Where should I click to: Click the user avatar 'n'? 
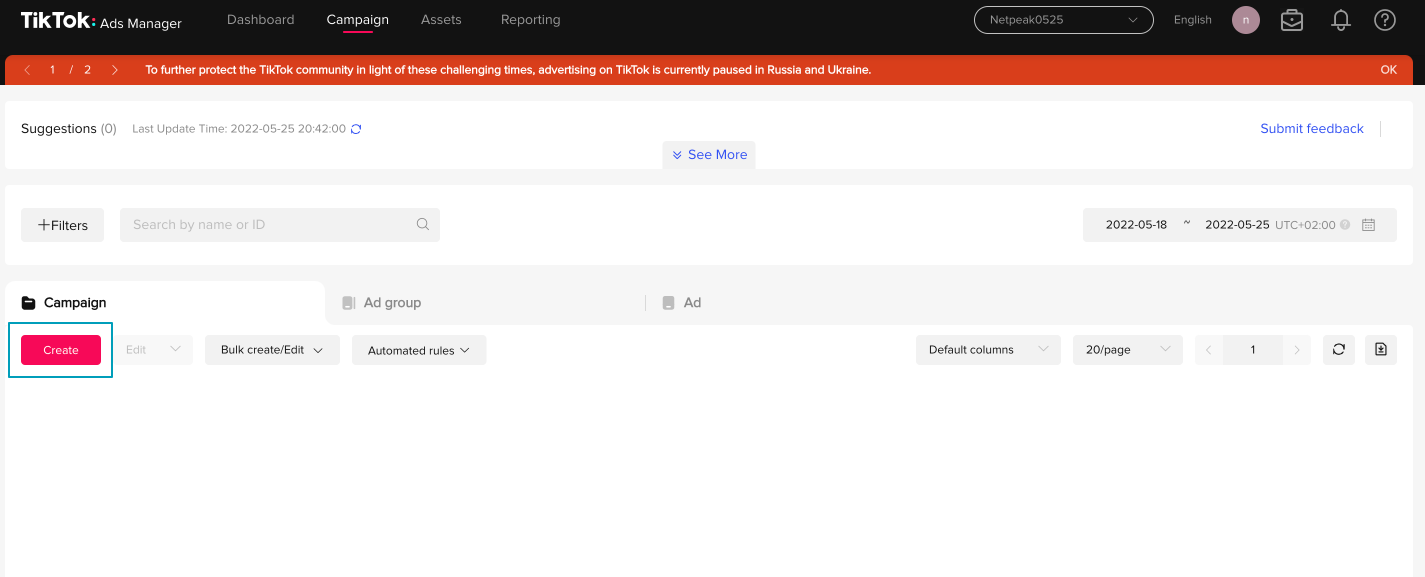pos(1246,20)
